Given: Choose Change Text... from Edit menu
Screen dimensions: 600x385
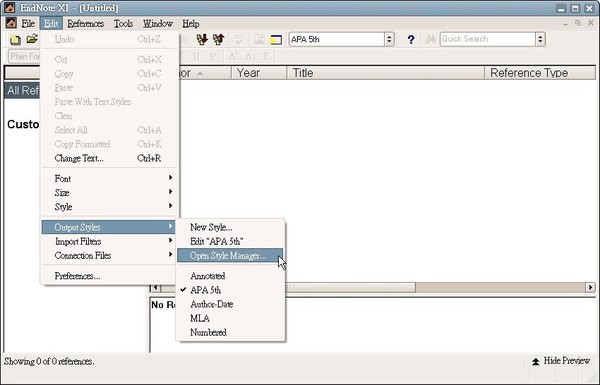Looking at the screenshot, I should 109,158.
